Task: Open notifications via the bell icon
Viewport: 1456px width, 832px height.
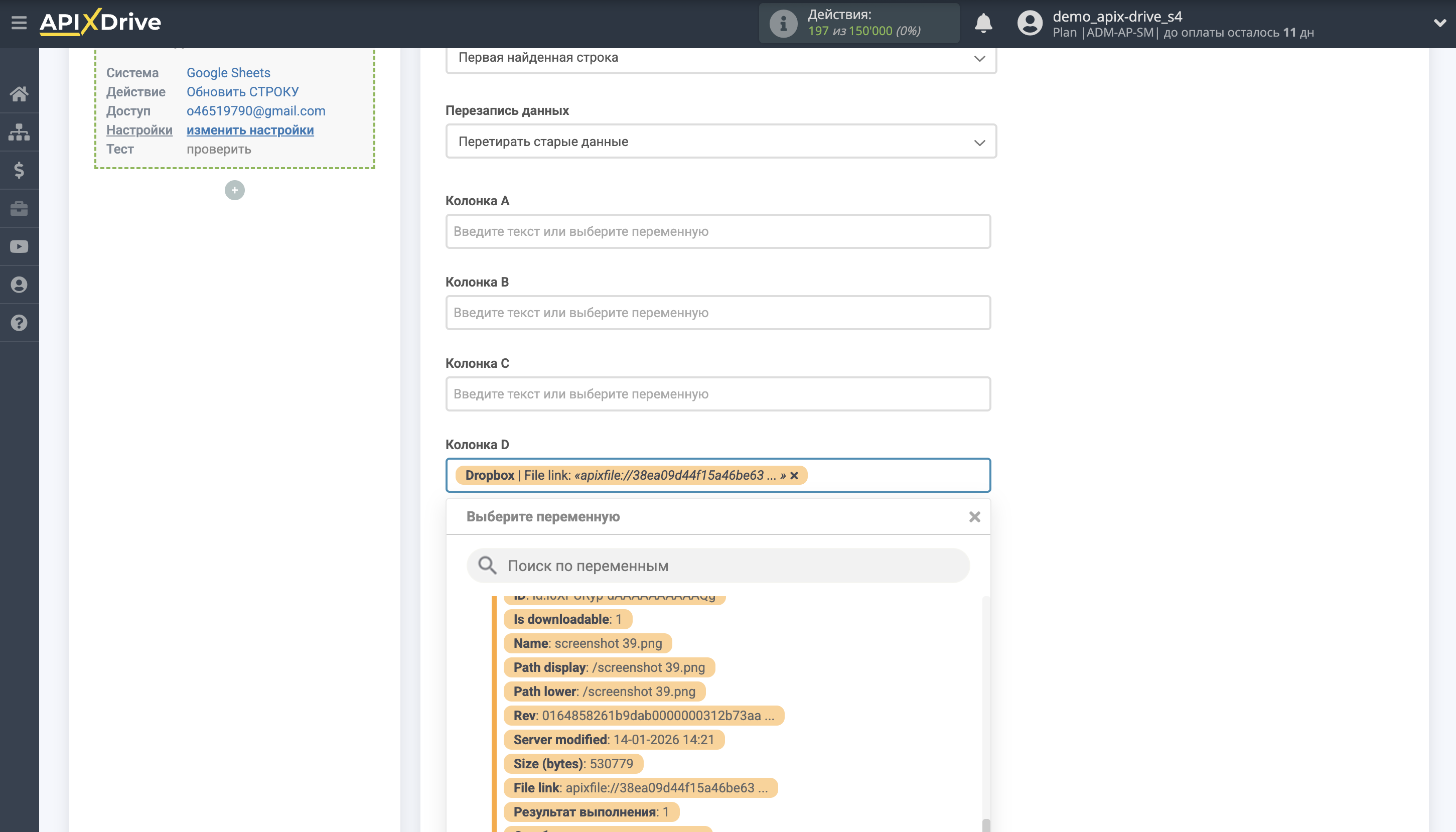Action: [983, 23]
